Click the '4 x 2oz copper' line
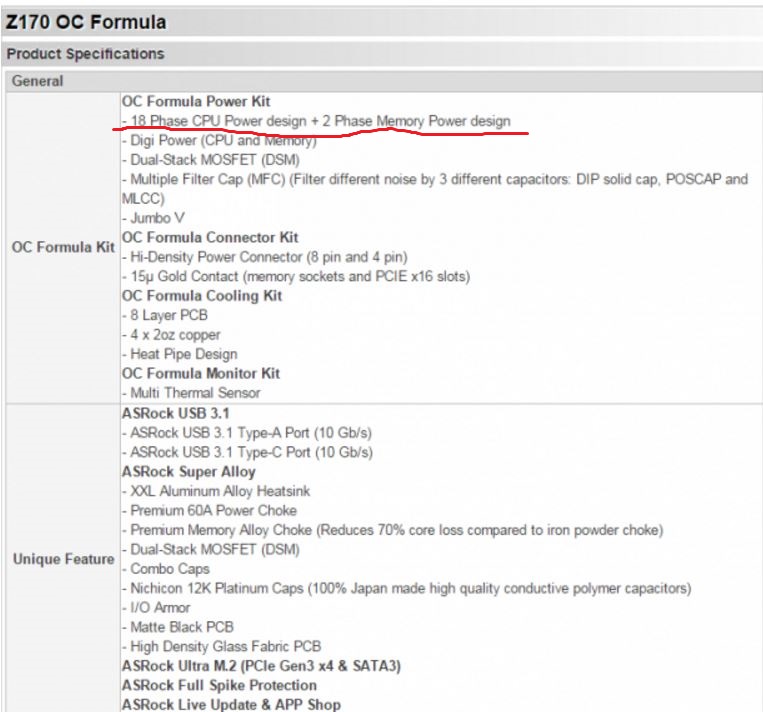This screenshot has height=712, width=763. (171, 335)
